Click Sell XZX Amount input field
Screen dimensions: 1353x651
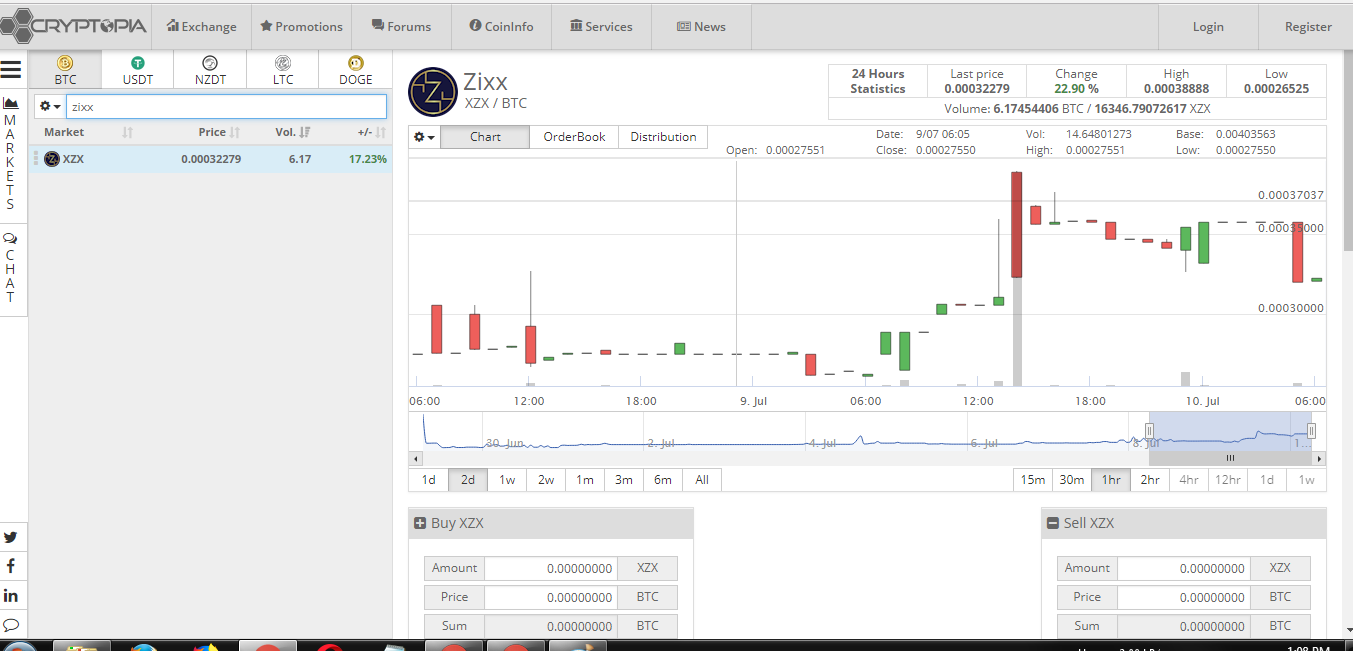click(x=1184, y=568)
